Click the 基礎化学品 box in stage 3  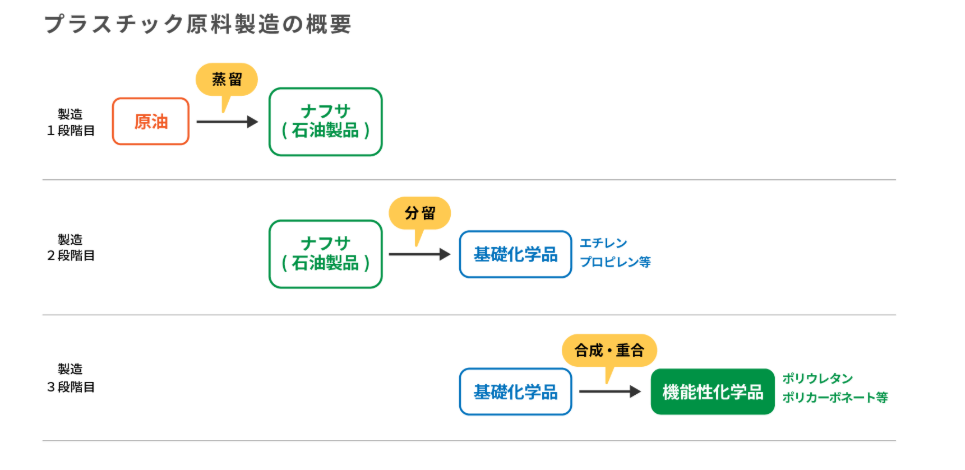point(515,392)
